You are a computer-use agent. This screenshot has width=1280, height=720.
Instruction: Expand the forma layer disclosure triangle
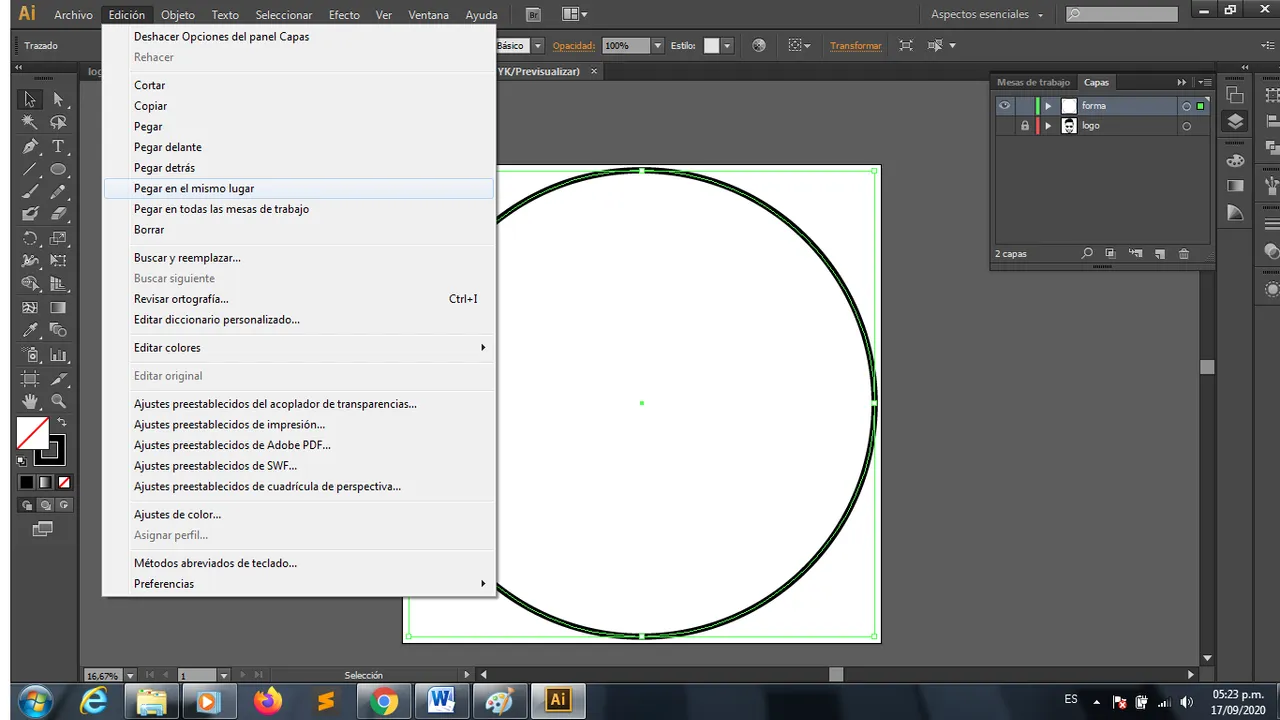tap(1048, 106)
